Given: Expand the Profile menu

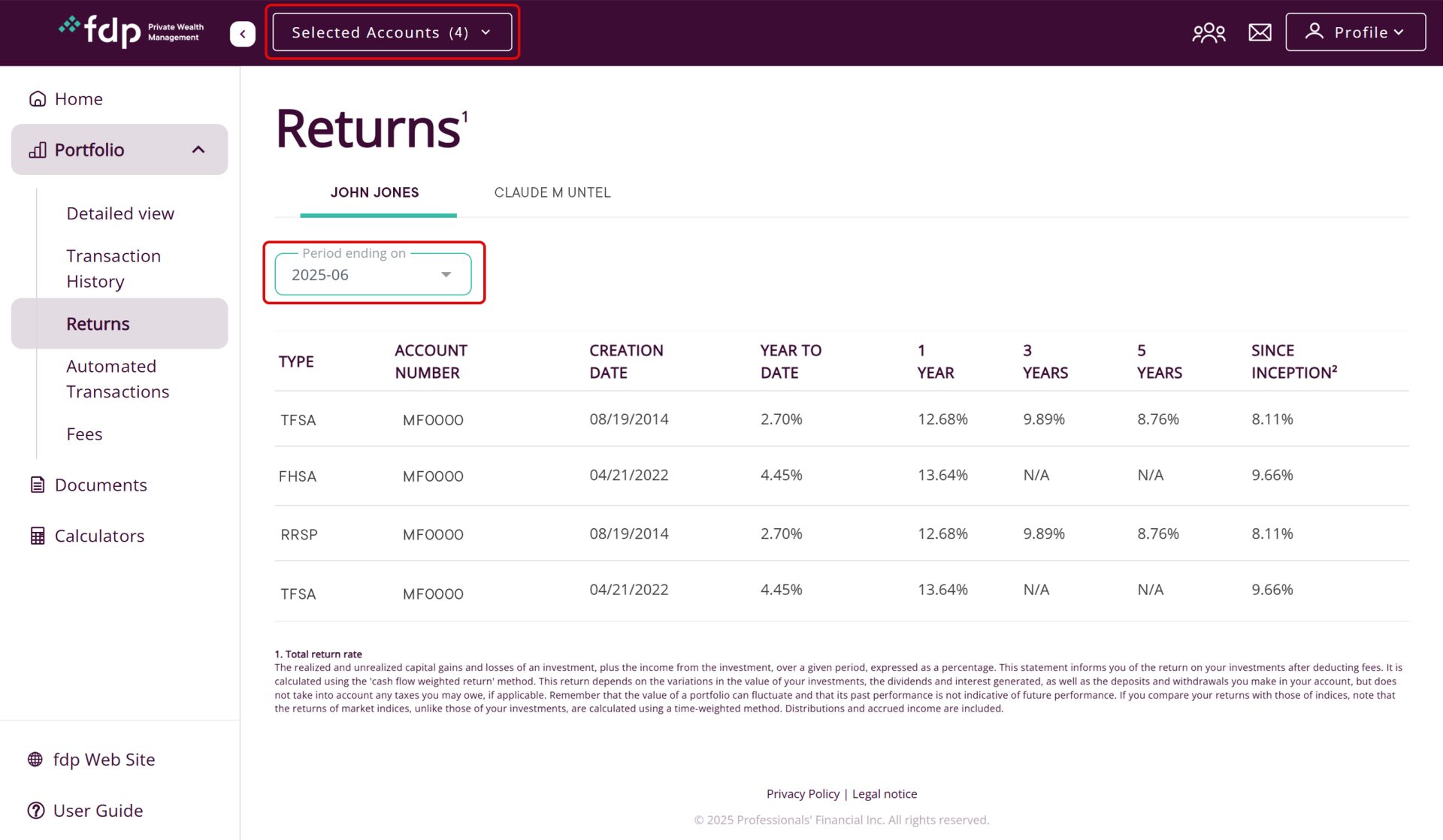Looking at the screenshot, I should click(1354, 32).
